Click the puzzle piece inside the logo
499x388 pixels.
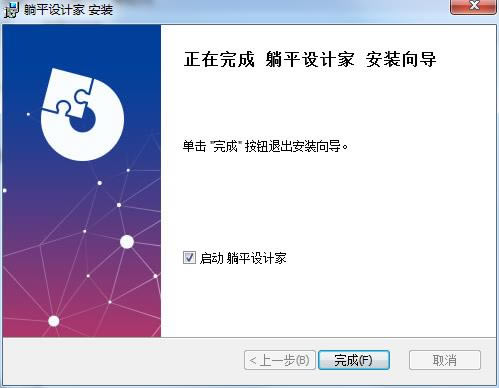(68, 92)
